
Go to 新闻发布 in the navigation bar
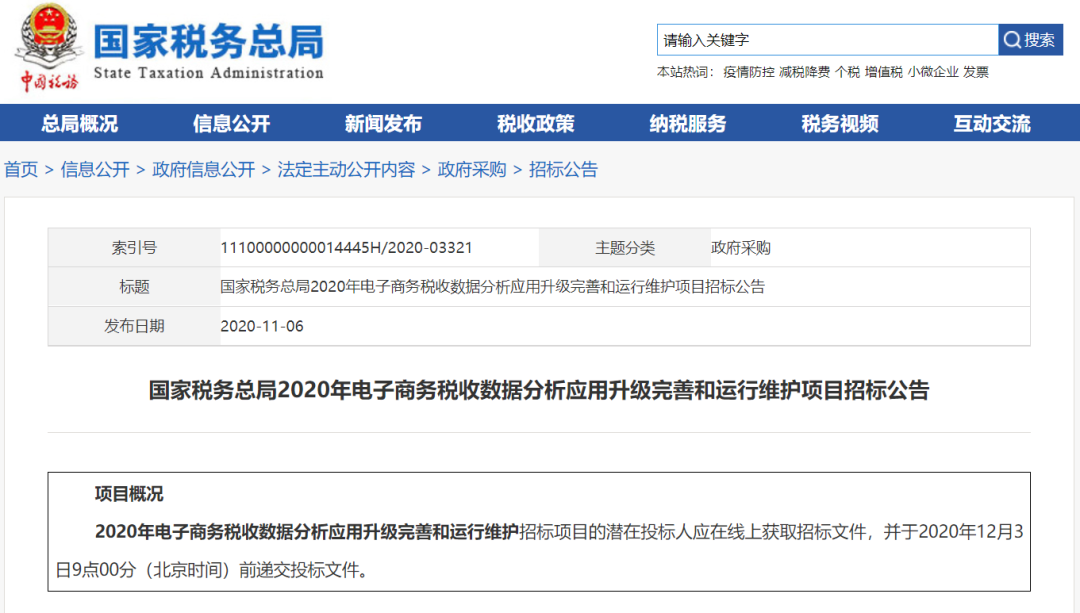(383, 124)
